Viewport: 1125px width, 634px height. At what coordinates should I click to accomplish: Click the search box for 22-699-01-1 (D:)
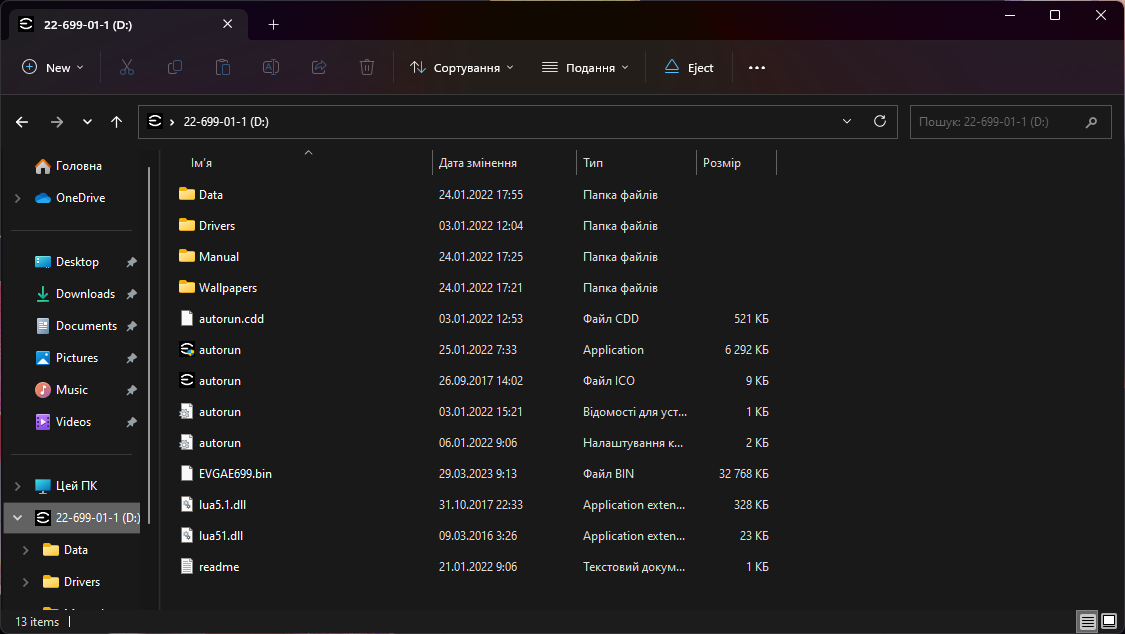pyautogui.click(x=995, y=121)
